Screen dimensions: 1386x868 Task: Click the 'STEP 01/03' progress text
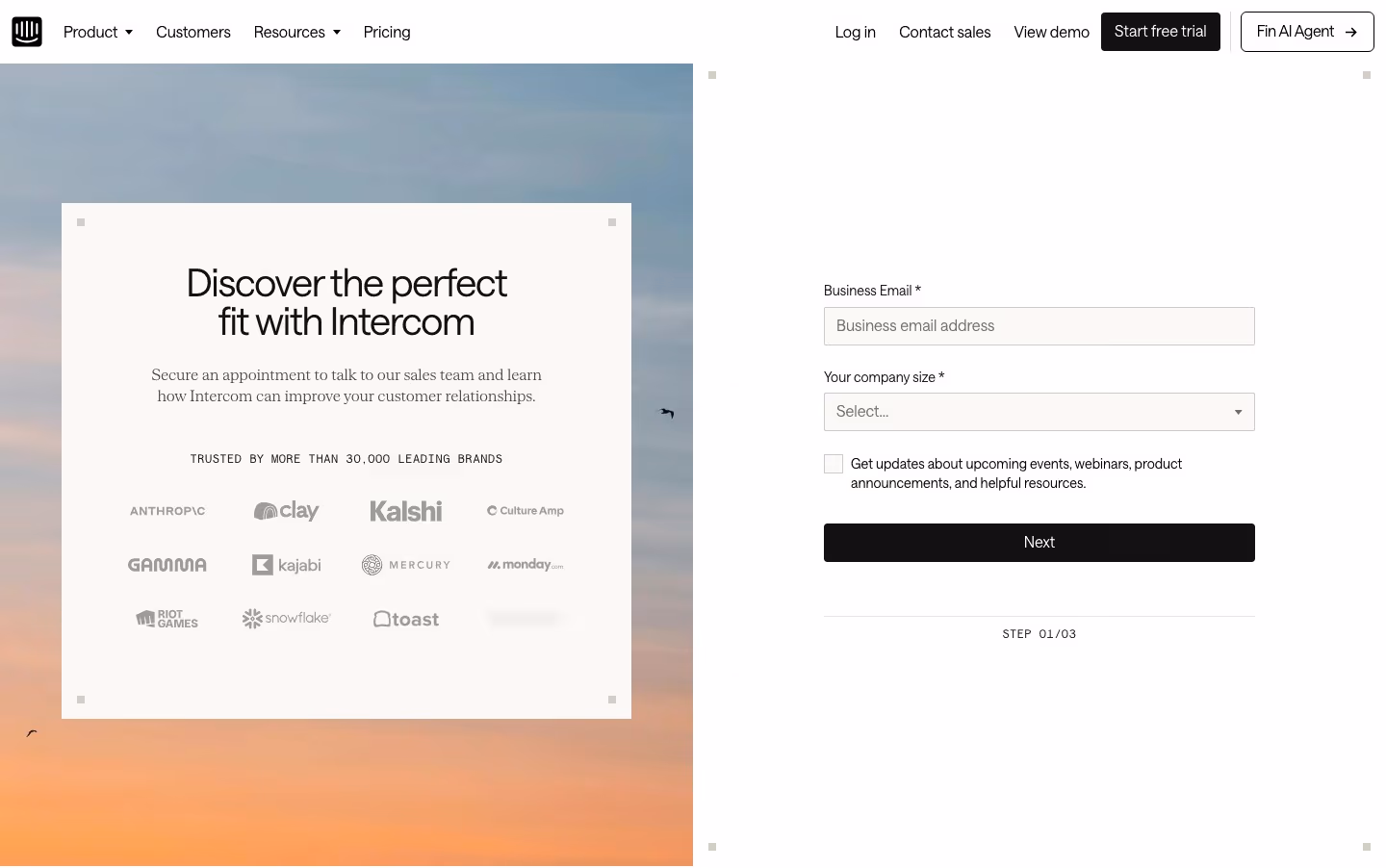coord(1039,634)
